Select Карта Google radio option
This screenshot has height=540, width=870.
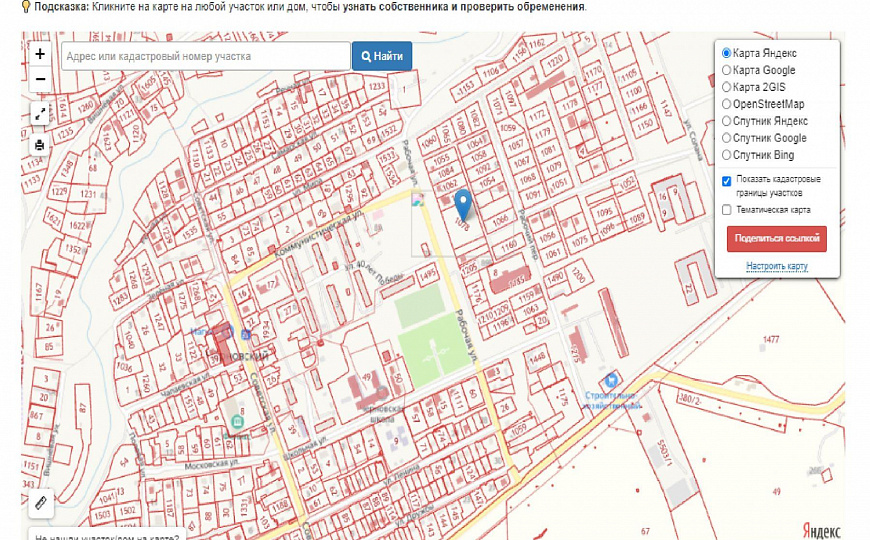[x=727, y=71]
